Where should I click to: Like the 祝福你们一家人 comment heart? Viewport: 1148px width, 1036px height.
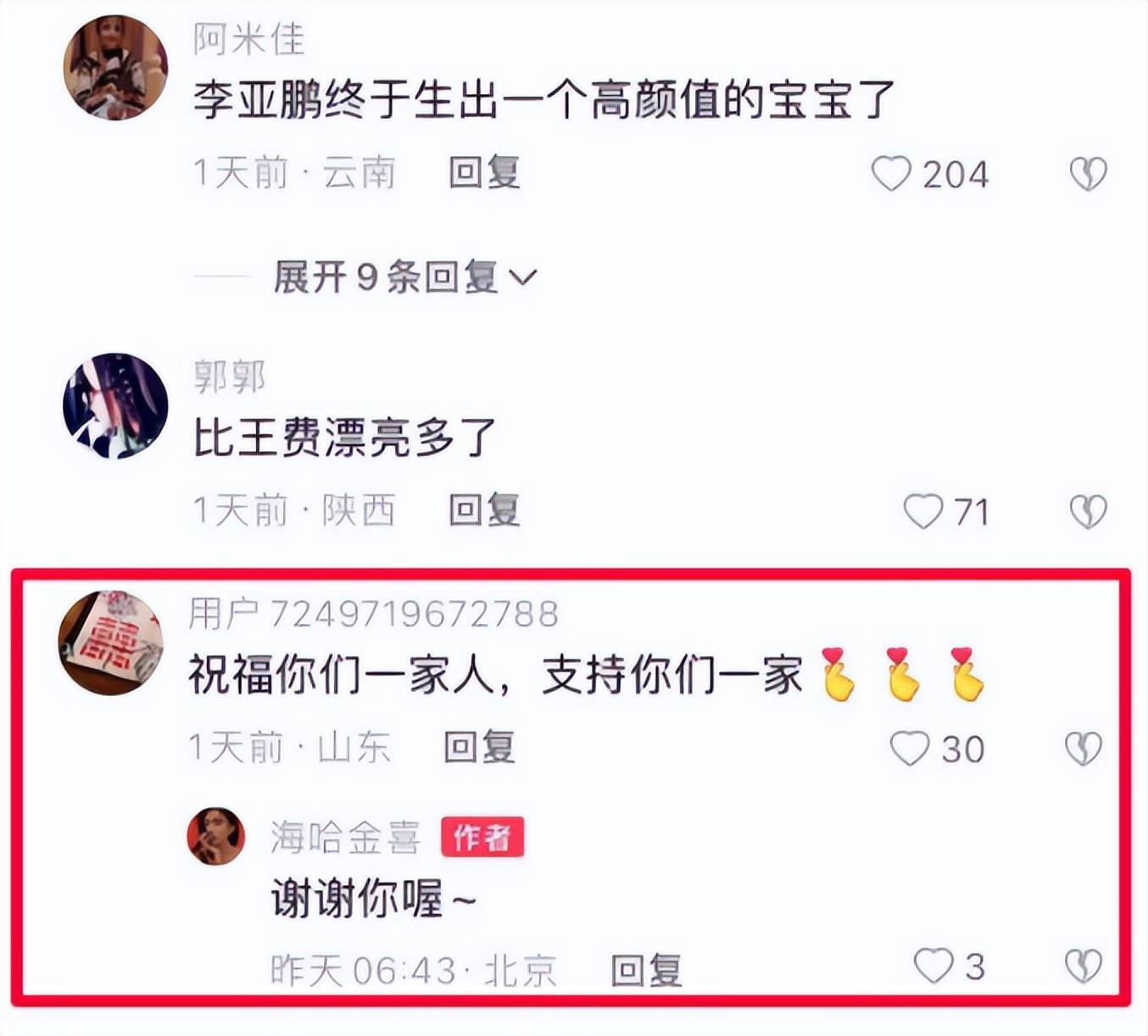(910, 749)
